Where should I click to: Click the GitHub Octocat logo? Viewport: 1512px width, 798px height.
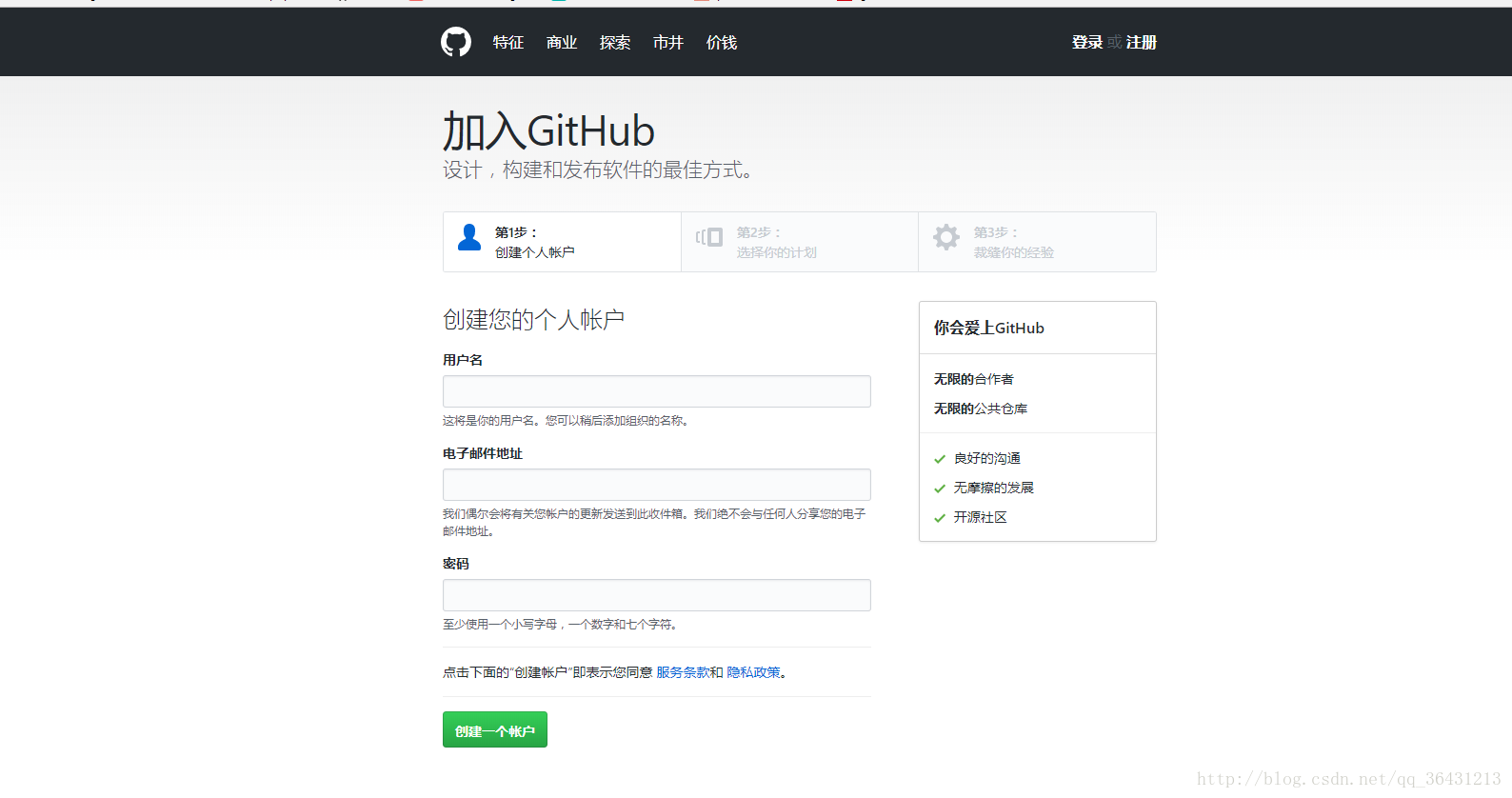click(x=456, y=42)
